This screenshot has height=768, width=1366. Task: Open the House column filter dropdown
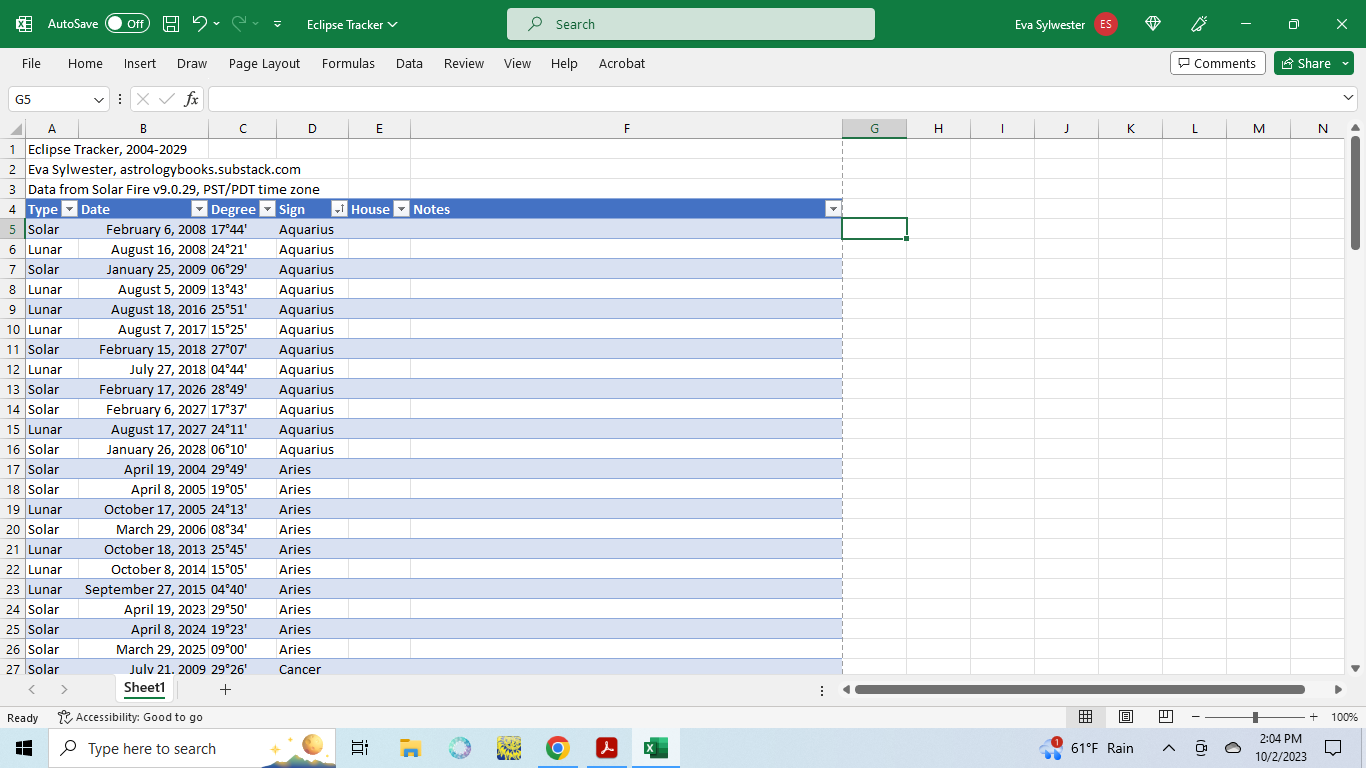401,209
